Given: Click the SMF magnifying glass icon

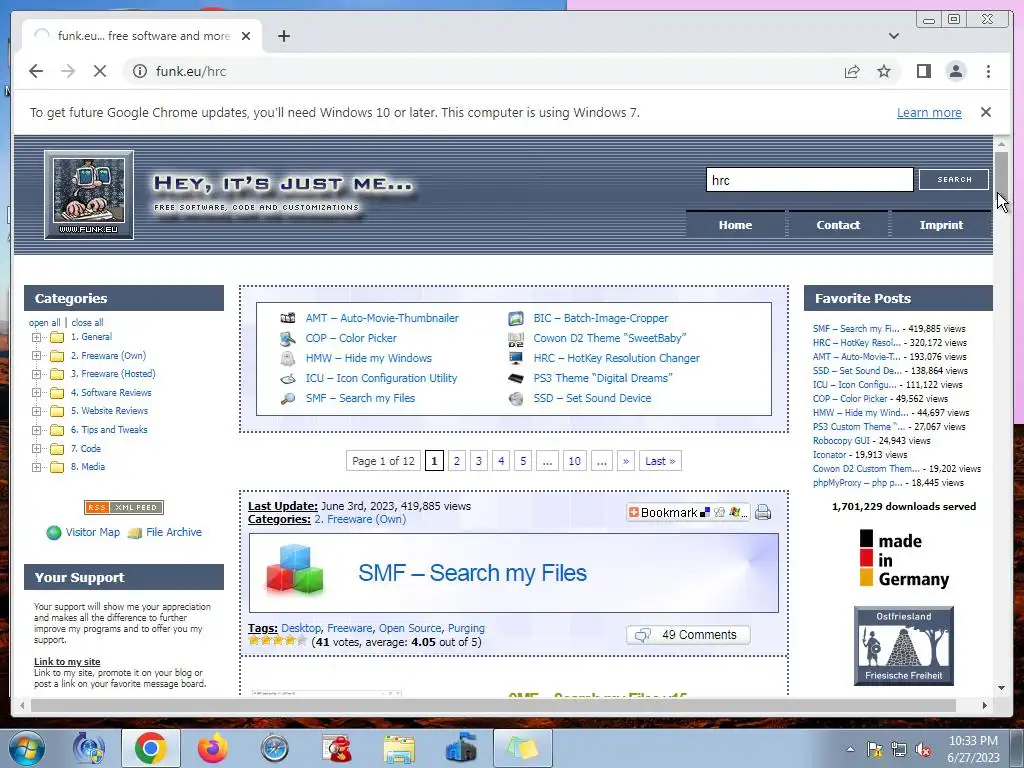Looking at the screenshot, I should tap(287, 398).
